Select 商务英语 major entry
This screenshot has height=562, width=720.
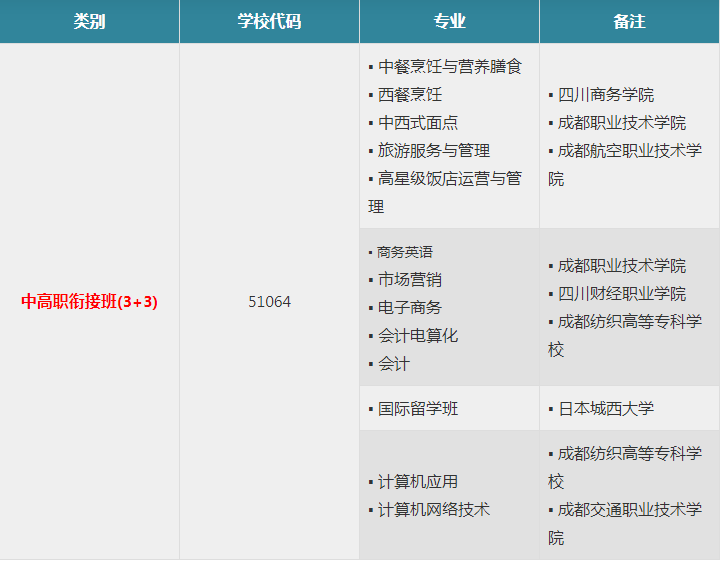pyautogui.click(x=405, y=252)
